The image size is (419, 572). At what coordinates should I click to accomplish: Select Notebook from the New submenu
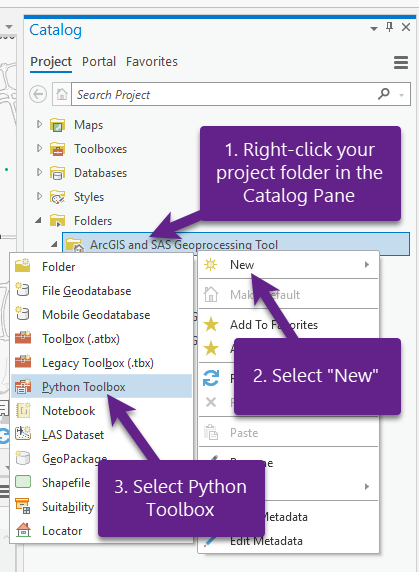(x=101, y=410)
